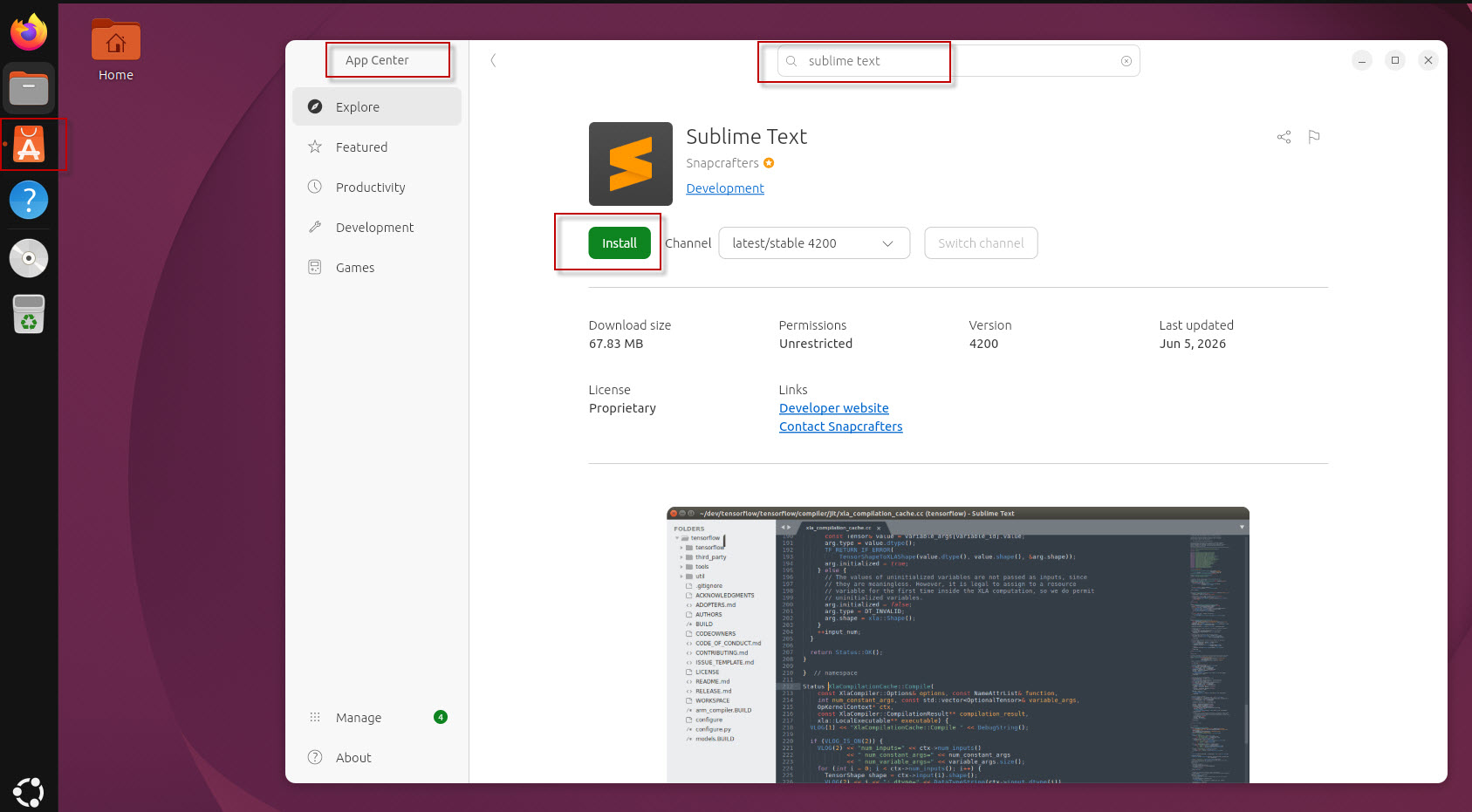Click the share icon for Sublime Text

pos(1284,137)
